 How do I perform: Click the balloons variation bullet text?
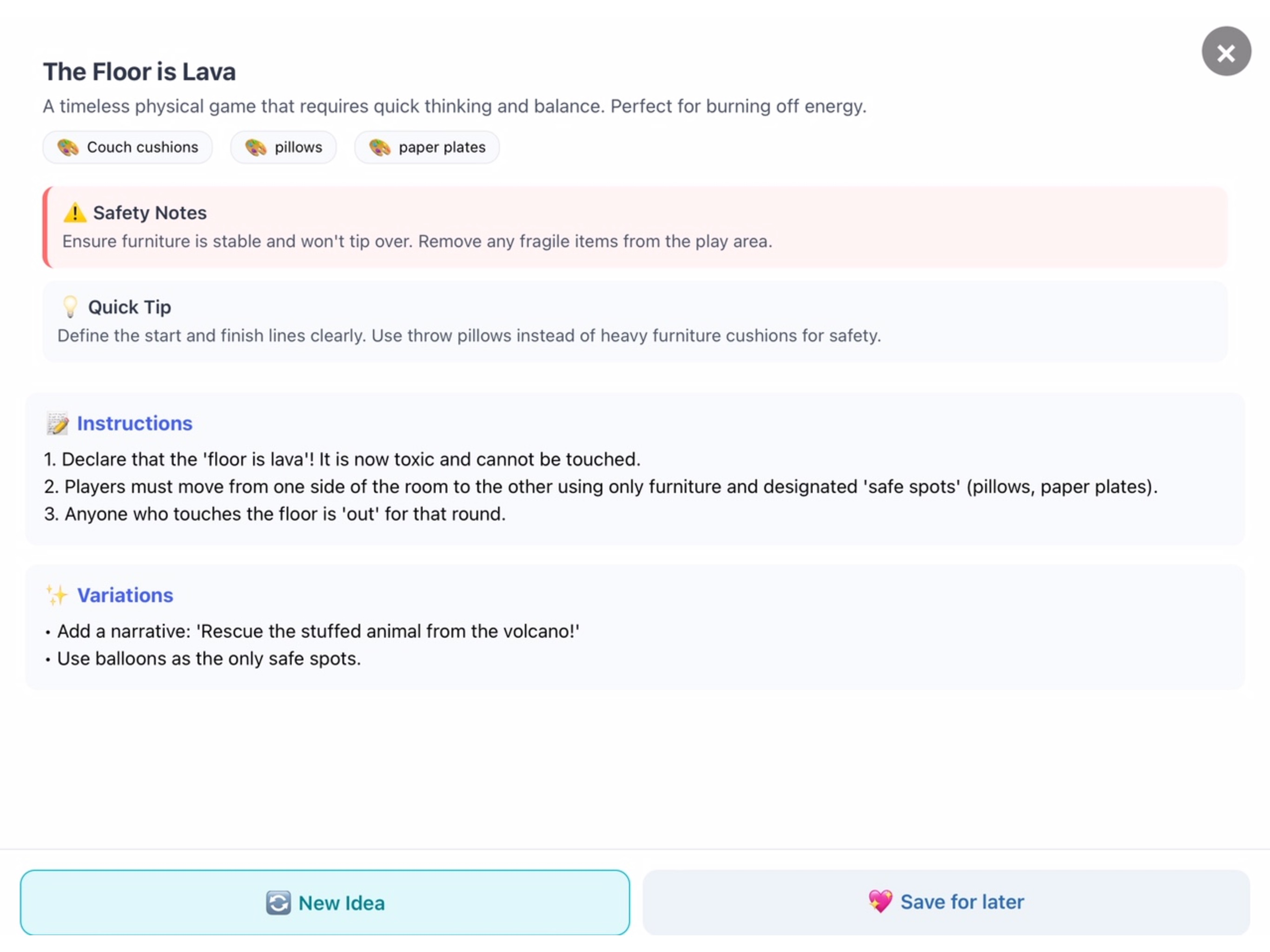click(x=209, y=658)
